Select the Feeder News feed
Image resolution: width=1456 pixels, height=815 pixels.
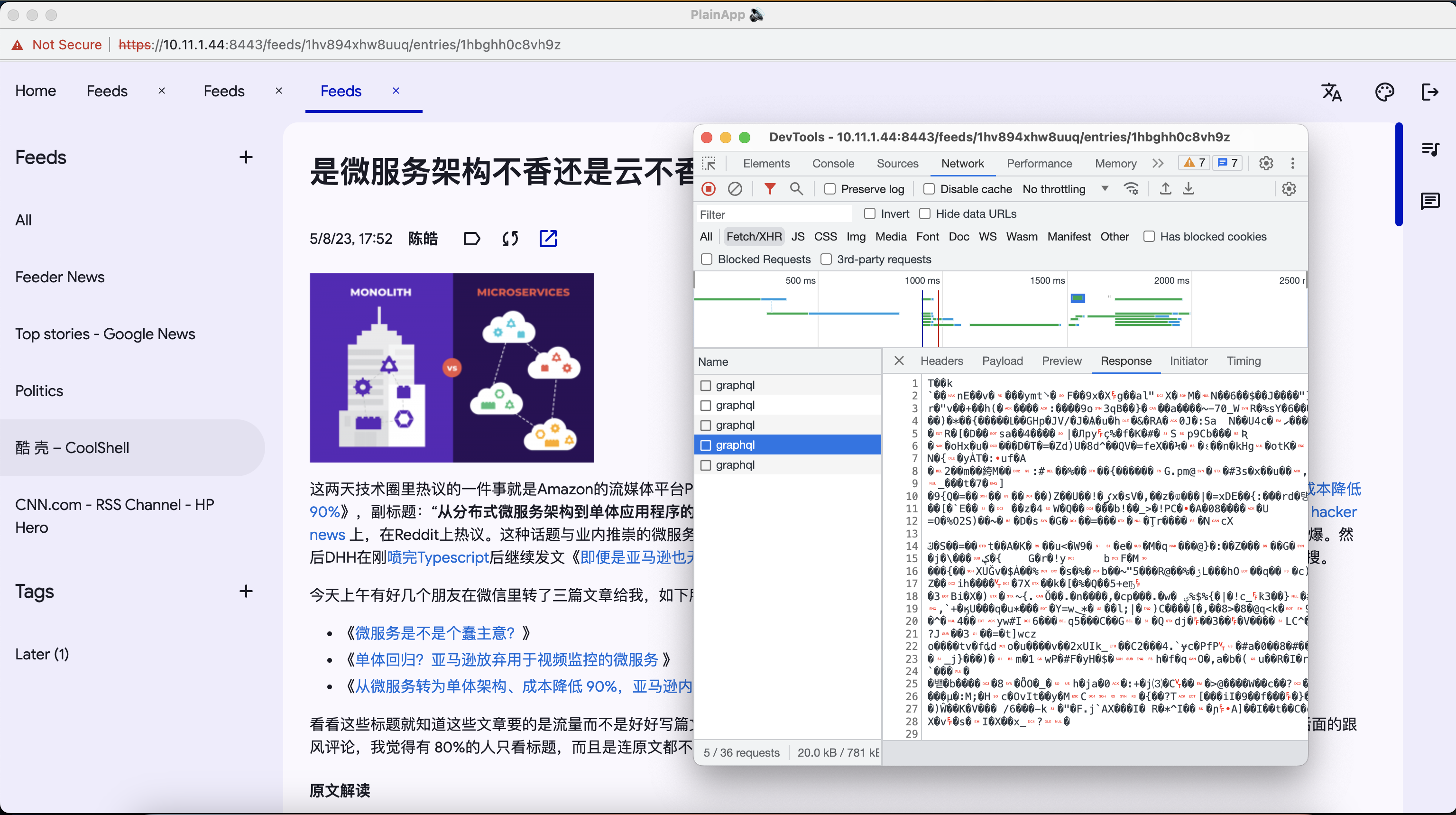click(60, 277)
